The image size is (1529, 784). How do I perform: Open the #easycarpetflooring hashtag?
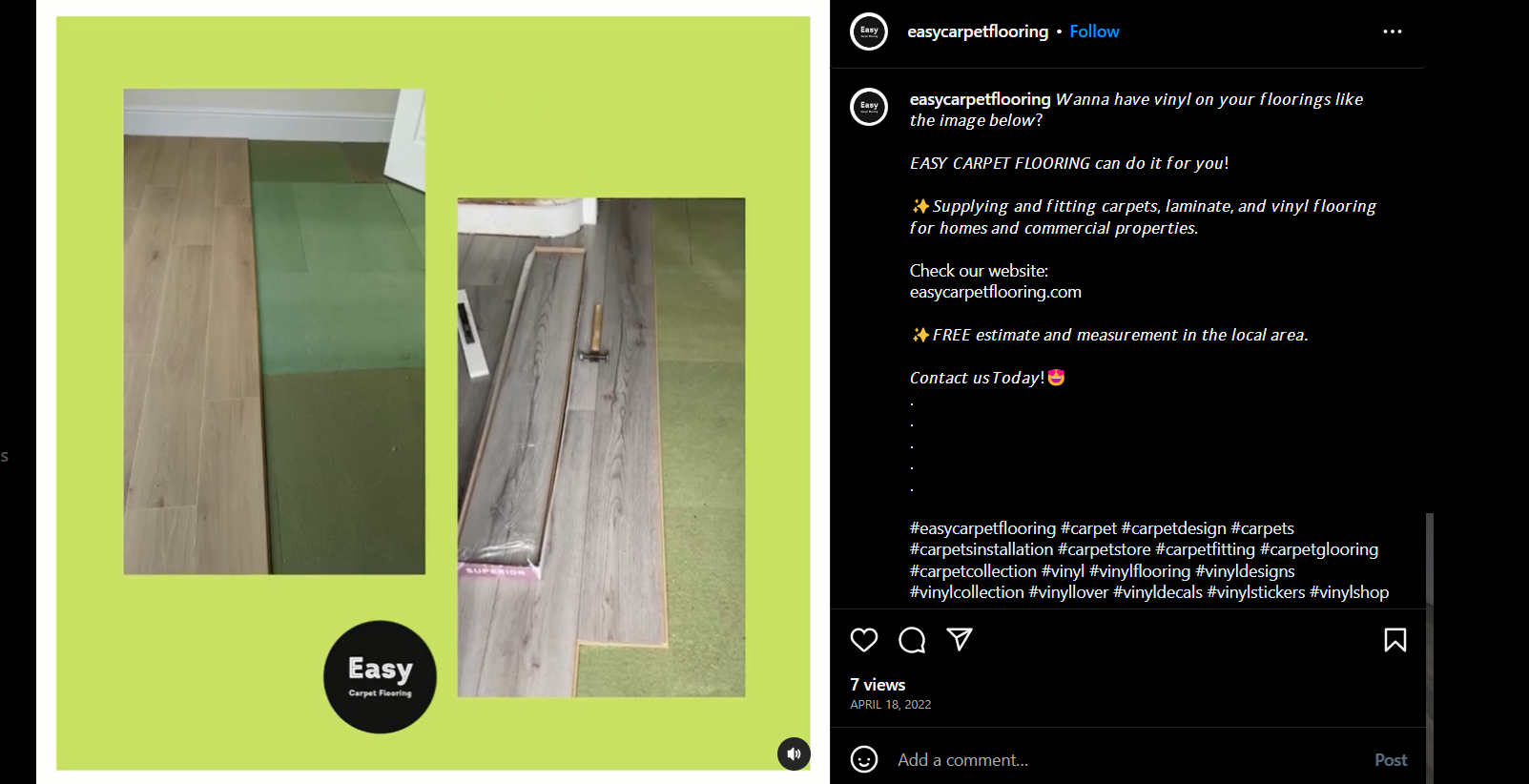(982, 528)
